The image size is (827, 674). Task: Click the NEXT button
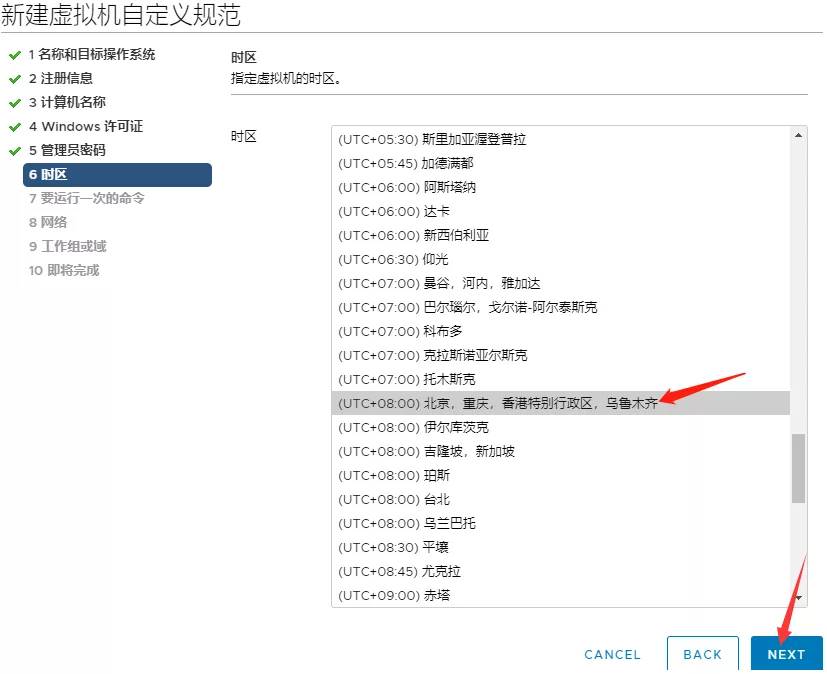click(786, 654)
